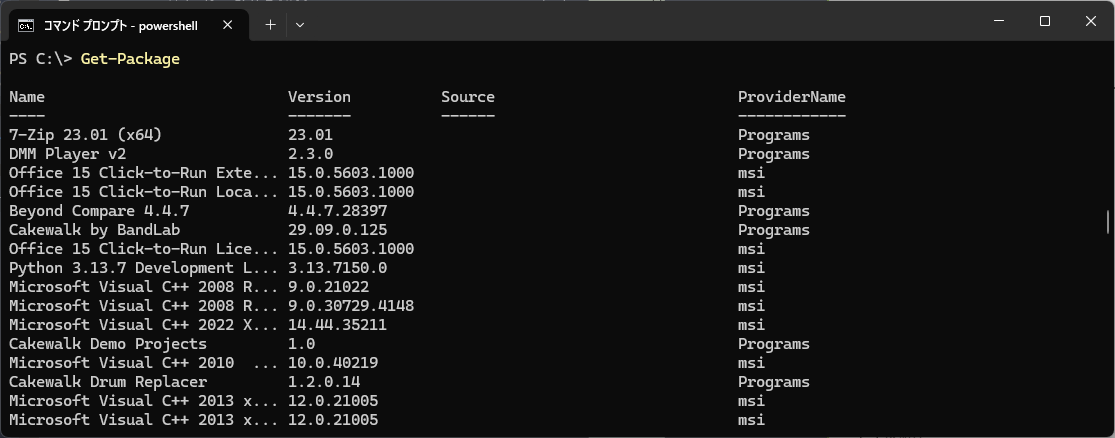Open a new tab with plus button
The width and height of the screenshot is (1115, 438).
[x=270, y=24]
